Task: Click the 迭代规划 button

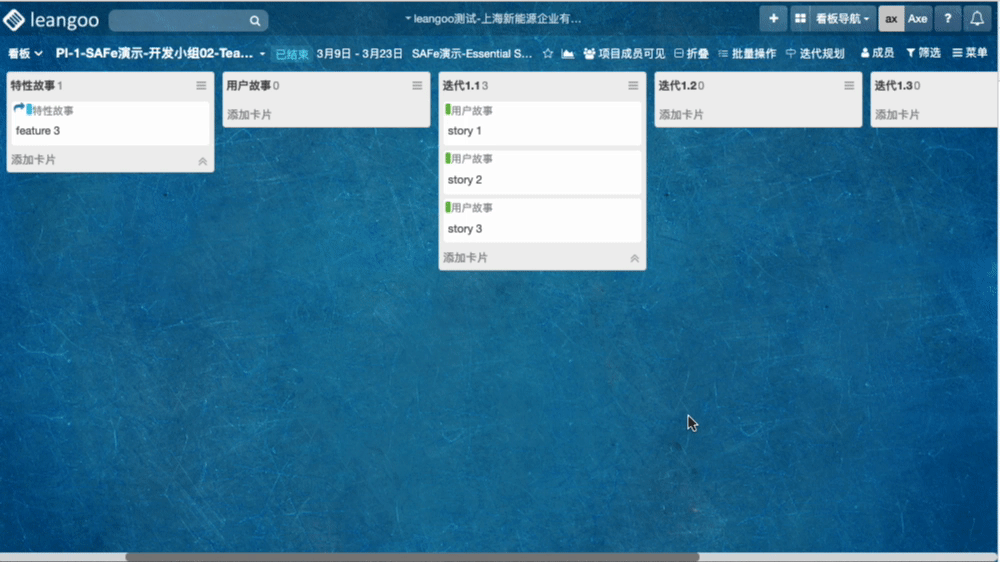Action: [815, 54]
